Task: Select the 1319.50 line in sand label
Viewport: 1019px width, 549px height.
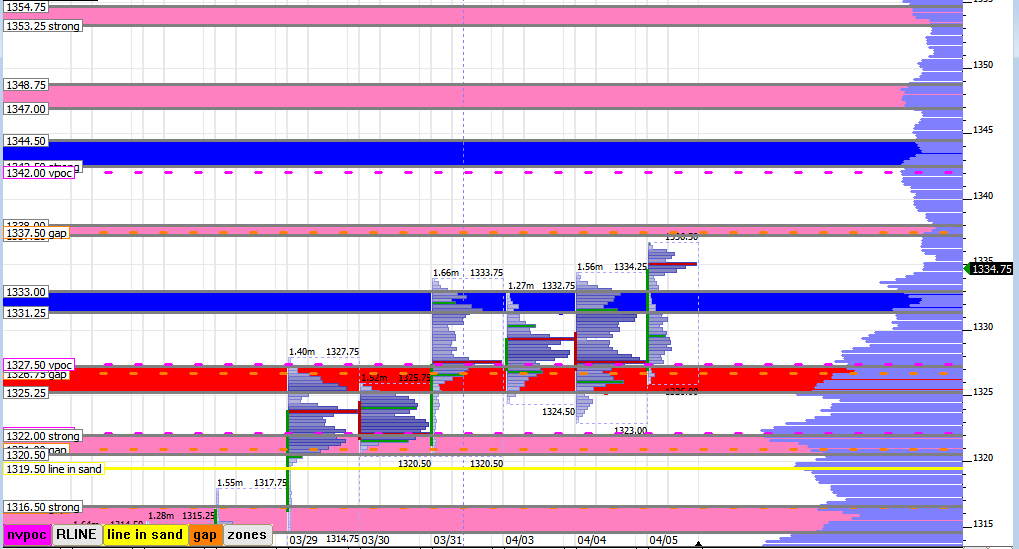Action: tap(54, 469)
